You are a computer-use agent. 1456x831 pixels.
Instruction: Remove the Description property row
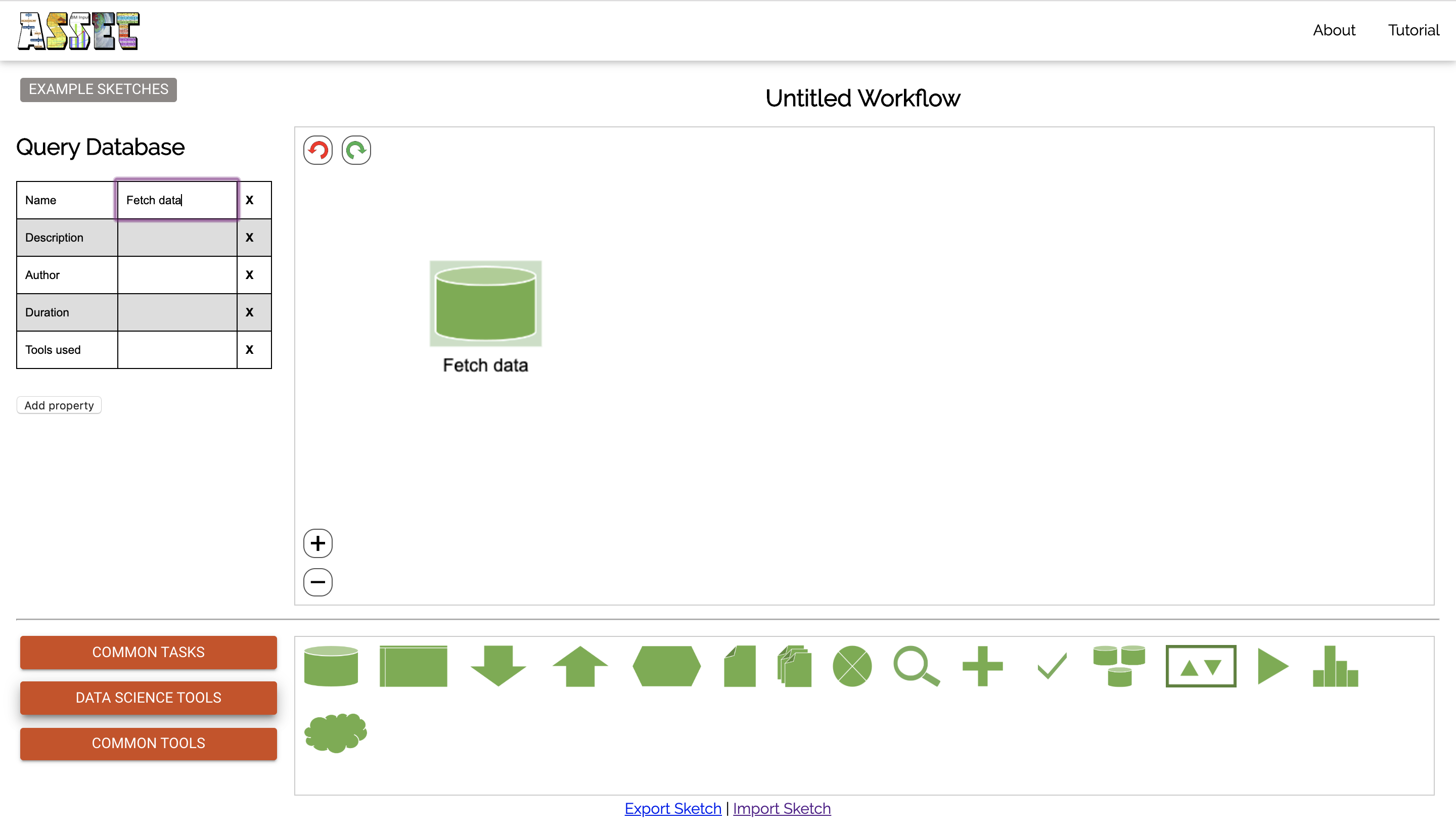click(x=249, y=238)
